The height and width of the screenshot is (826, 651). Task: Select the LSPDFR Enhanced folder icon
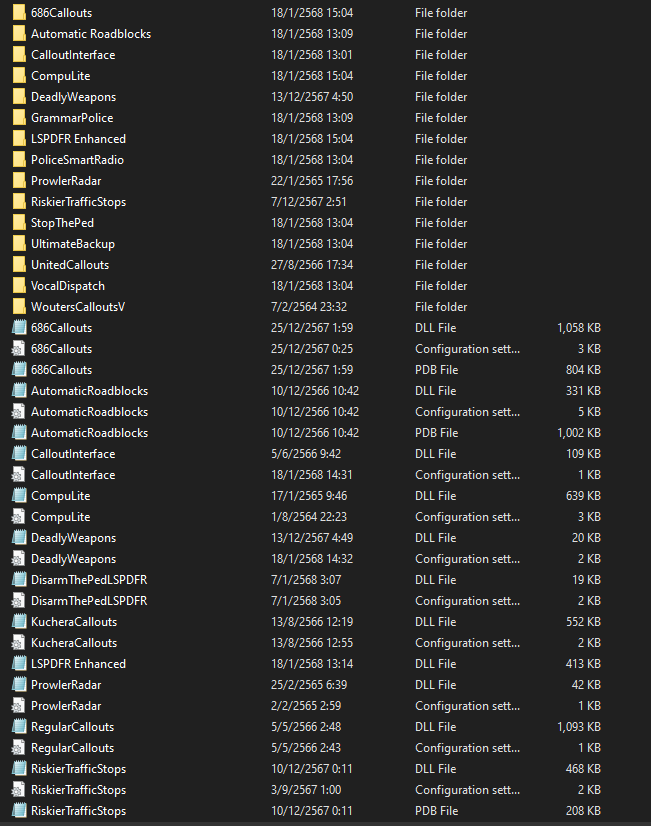(x=19, y=139)
